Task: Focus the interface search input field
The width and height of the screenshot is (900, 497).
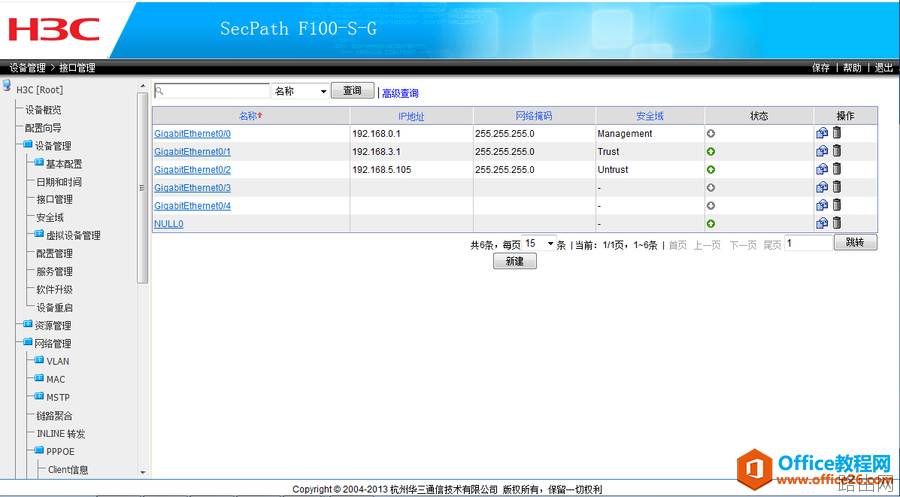Action: pos(212,91)
